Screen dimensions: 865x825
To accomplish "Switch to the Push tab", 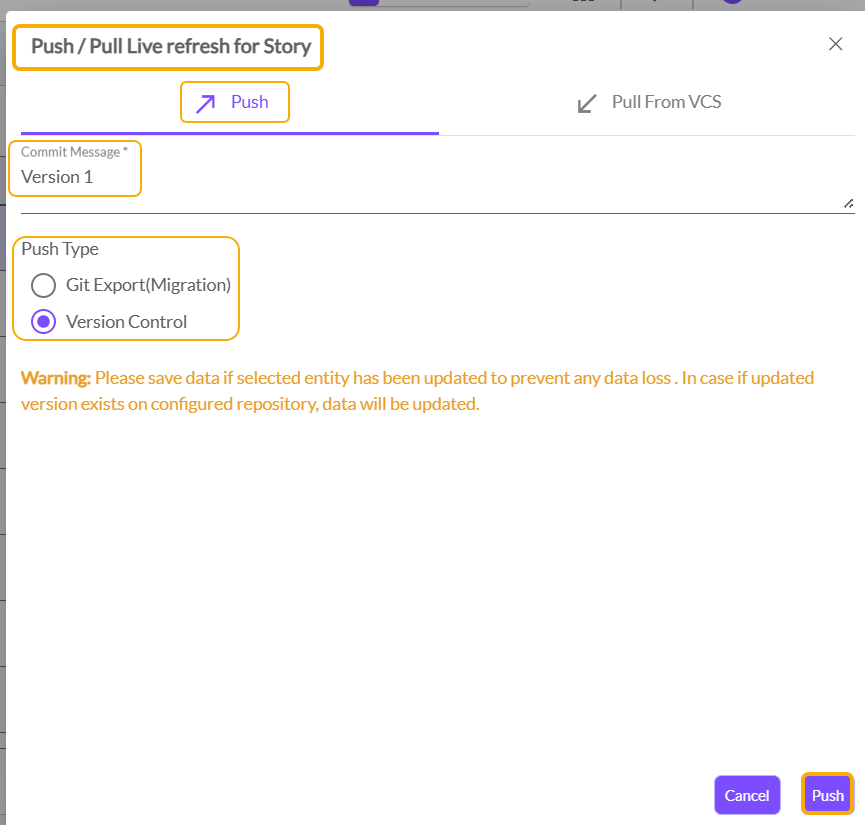I will pos(249,102).
